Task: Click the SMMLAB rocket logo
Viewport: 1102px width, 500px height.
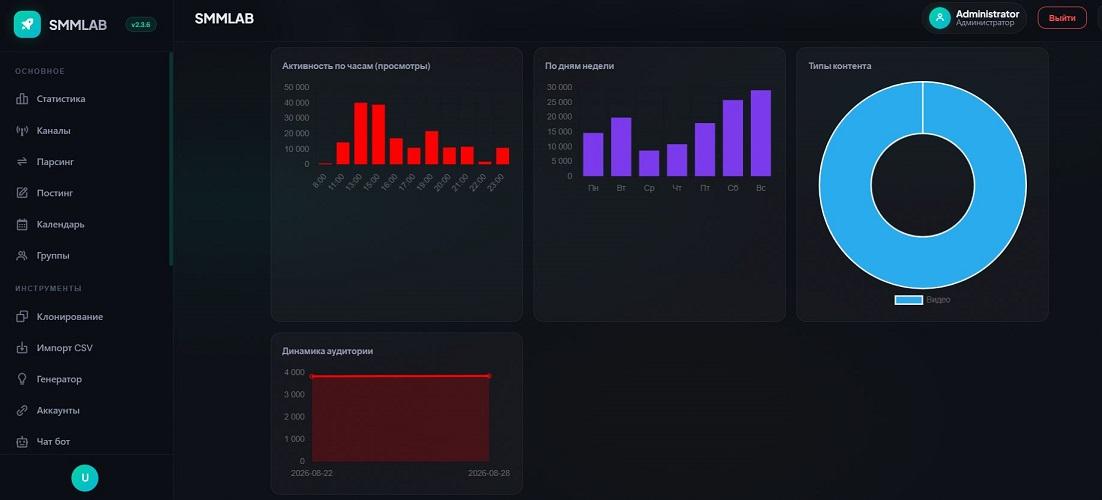Action: click(27, 25)
